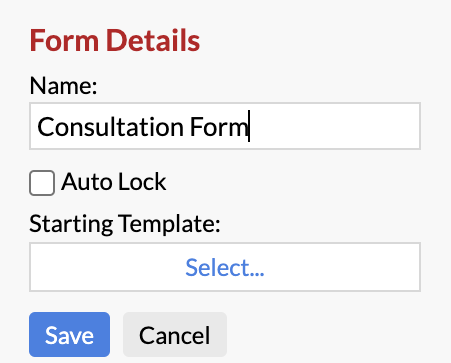This screenshot has height=363, width=451.
Task: Dismiss the dialog with the Cancel button
Action: (175, 334)
